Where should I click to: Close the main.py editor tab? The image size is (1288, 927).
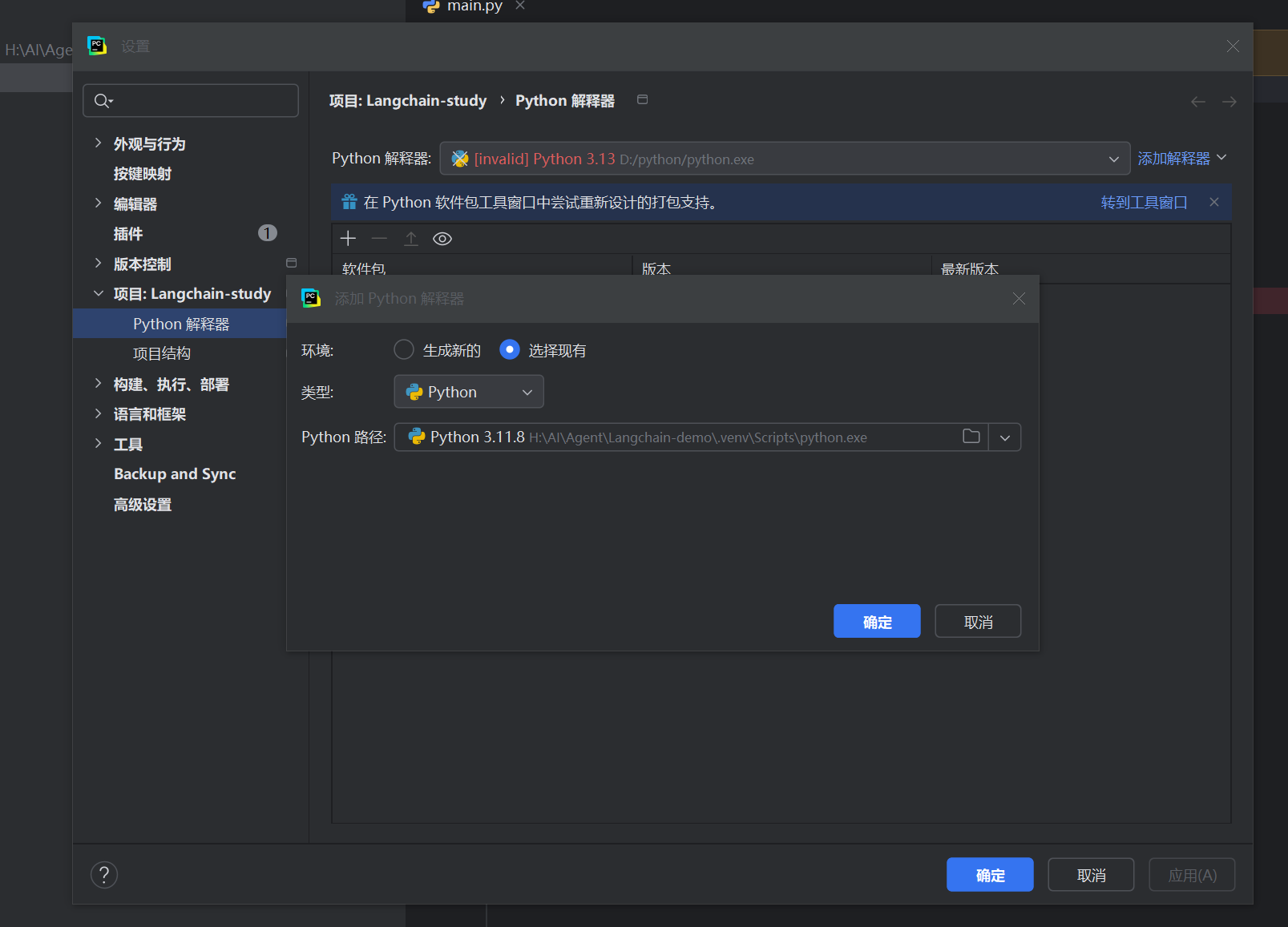(520, 6)
